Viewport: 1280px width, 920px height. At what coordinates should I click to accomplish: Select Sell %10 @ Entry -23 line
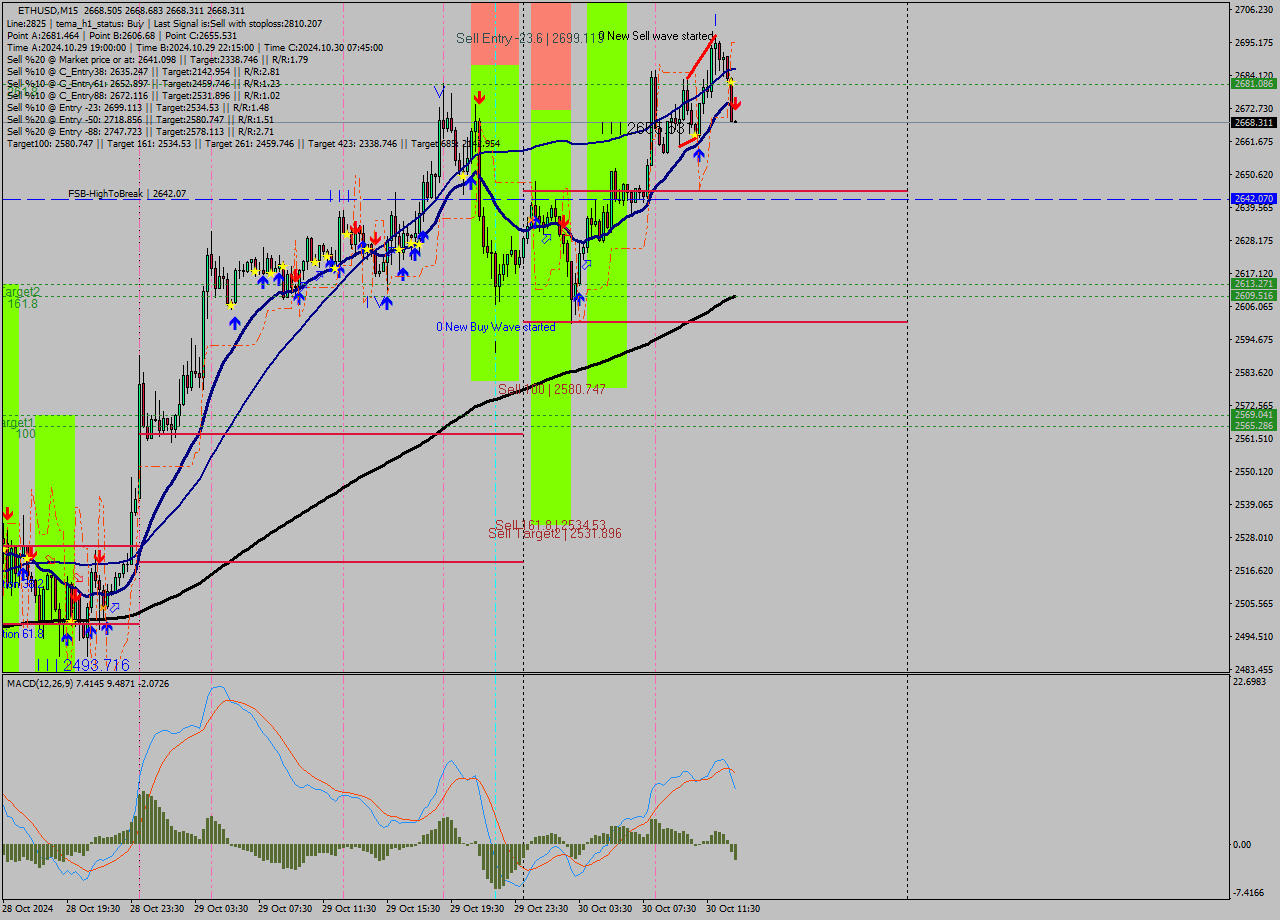137,107
